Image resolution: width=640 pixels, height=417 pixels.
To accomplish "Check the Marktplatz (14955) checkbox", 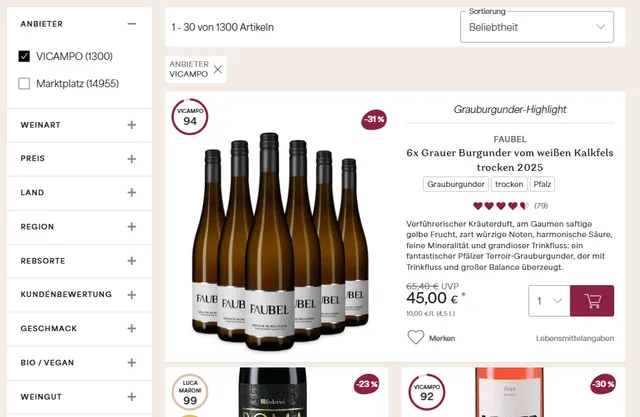I will point(24,84).
